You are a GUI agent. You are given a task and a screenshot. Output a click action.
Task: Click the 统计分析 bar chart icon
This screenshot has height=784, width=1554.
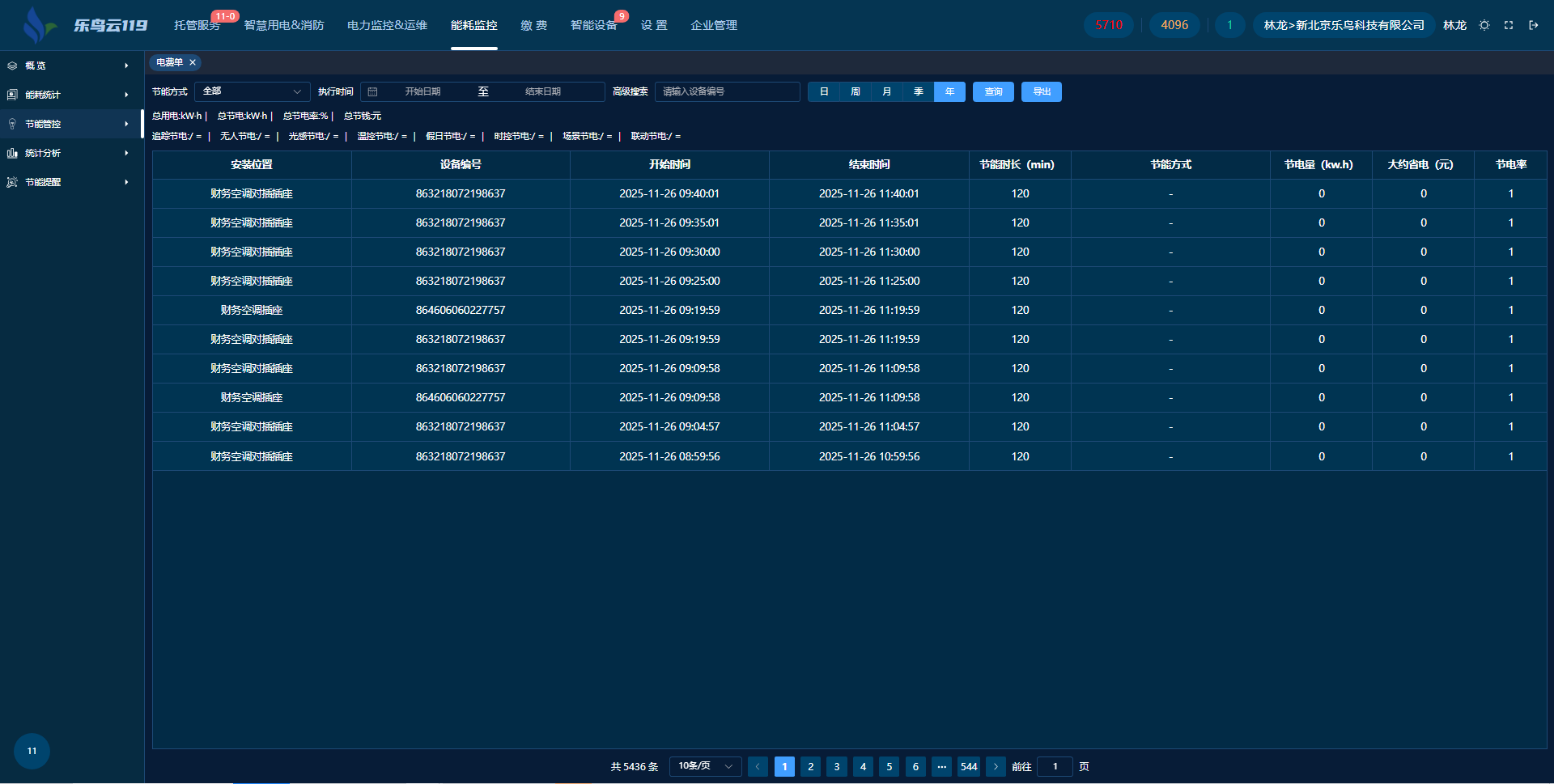[12, 153]
